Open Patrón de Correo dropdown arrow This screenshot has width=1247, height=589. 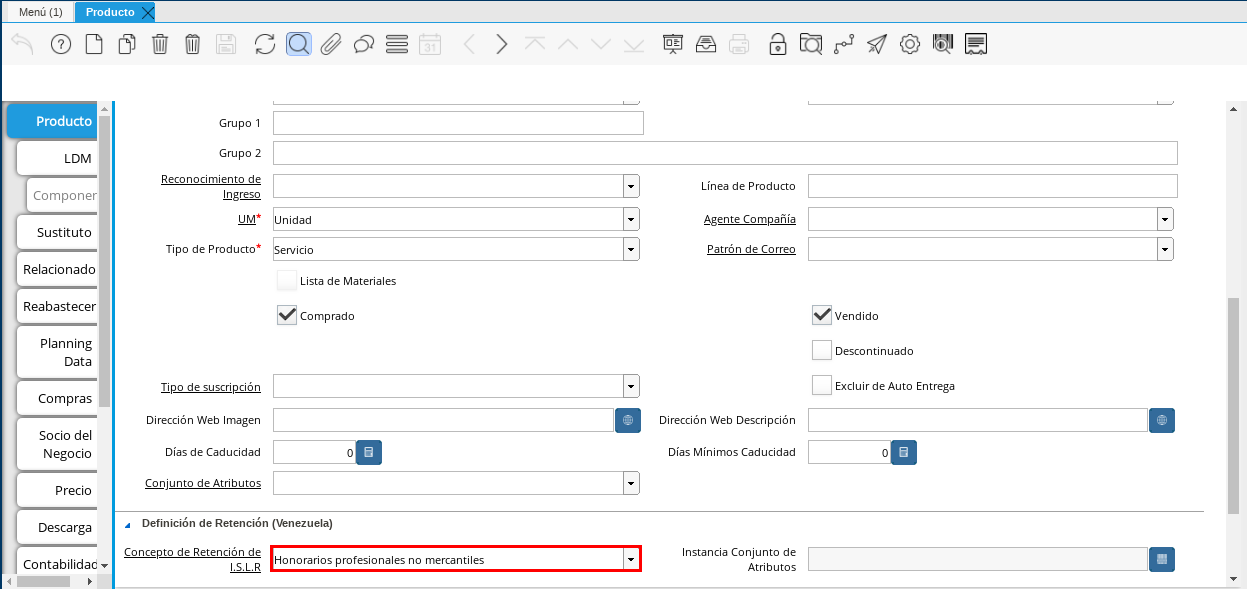pos(1165,249)
